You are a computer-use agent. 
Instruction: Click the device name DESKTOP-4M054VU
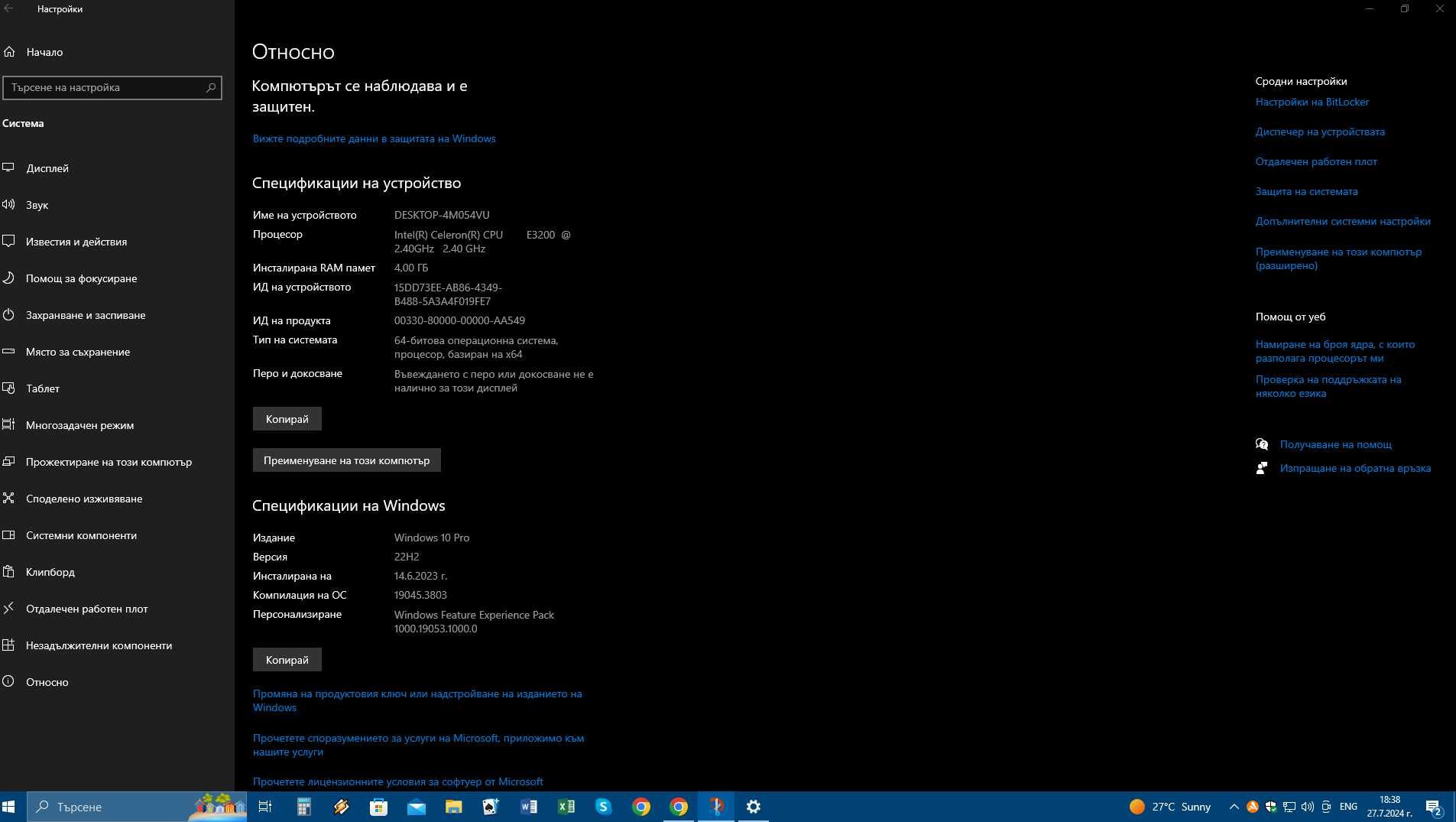tap(442, 215)
